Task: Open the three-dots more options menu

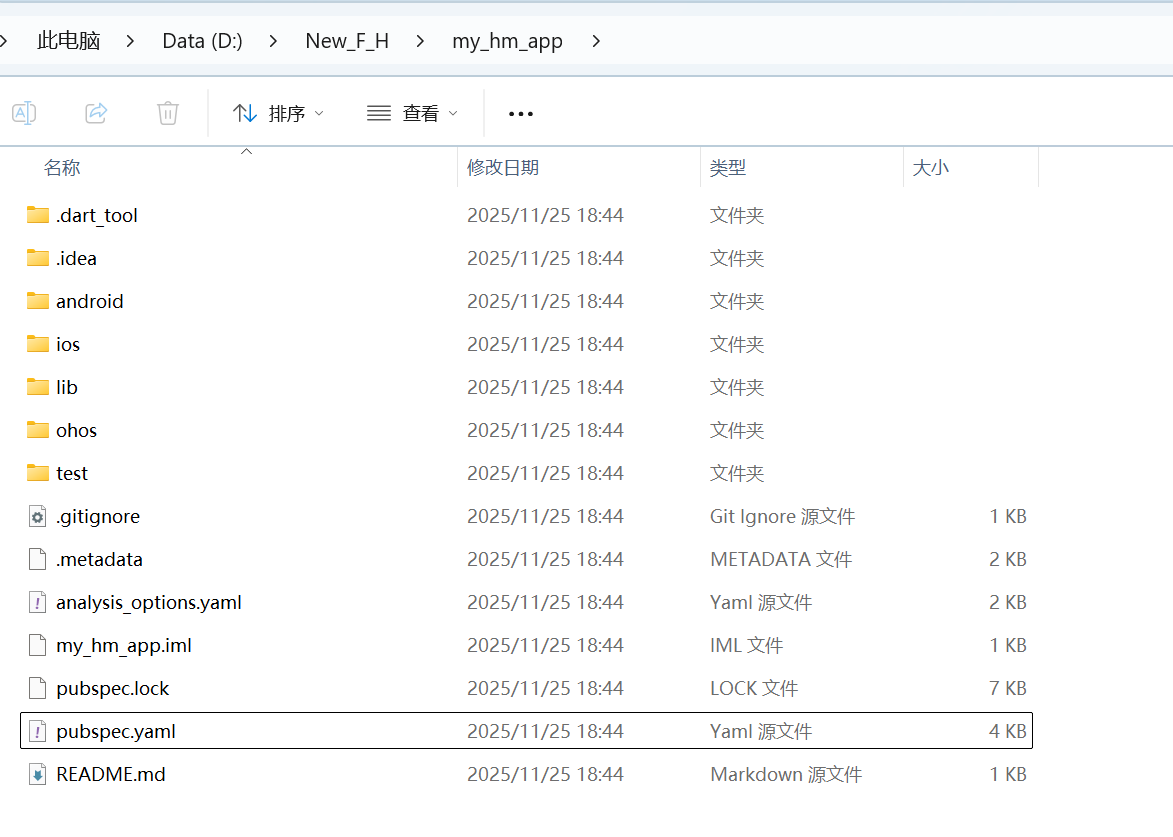Action: tap(521, 114)
